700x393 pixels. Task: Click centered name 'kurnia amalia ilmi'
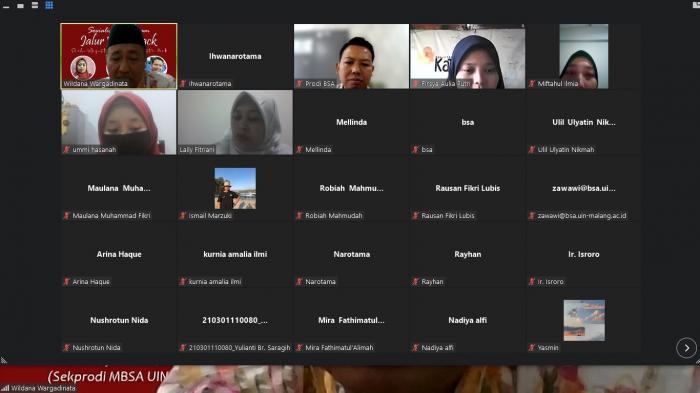tap(235, 255)
